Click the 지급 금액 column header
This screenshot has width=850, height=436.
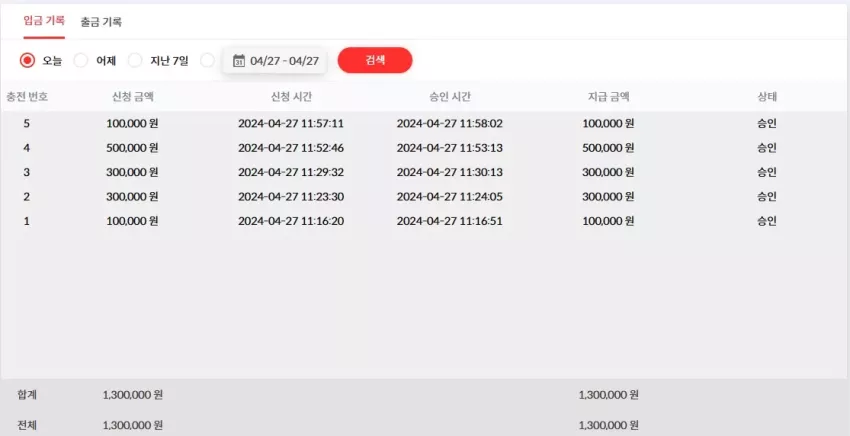tap(608, 97)
